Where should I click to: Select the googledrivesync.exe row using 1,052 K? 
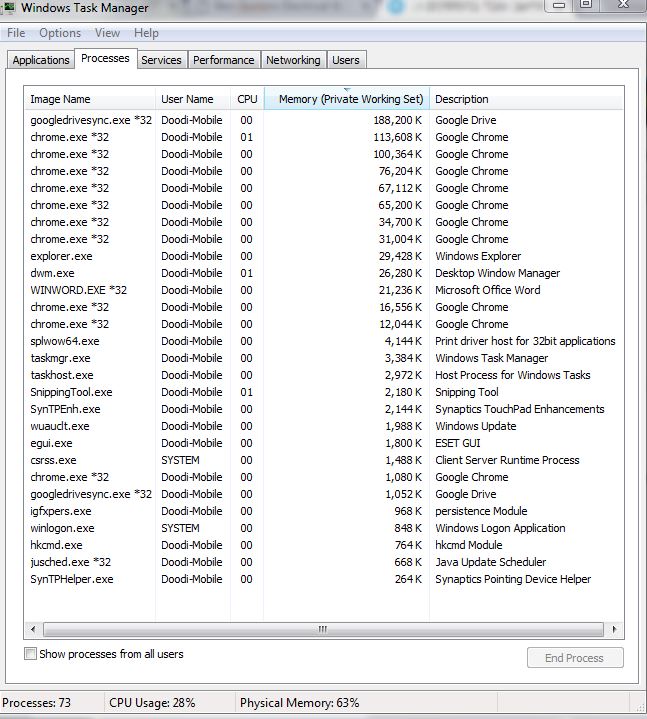tap(323, 494)
